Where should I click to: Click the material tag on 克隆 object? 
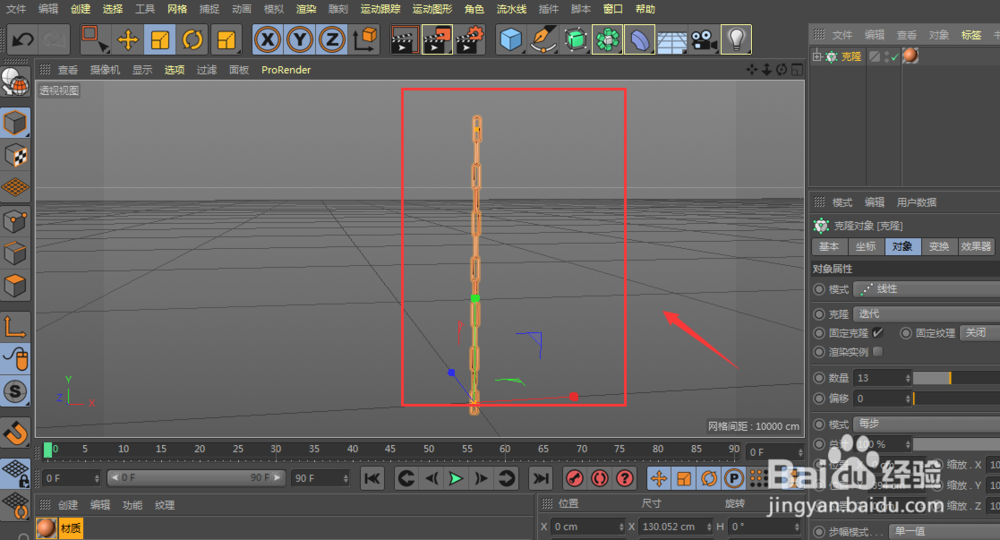tap(910, 55)
